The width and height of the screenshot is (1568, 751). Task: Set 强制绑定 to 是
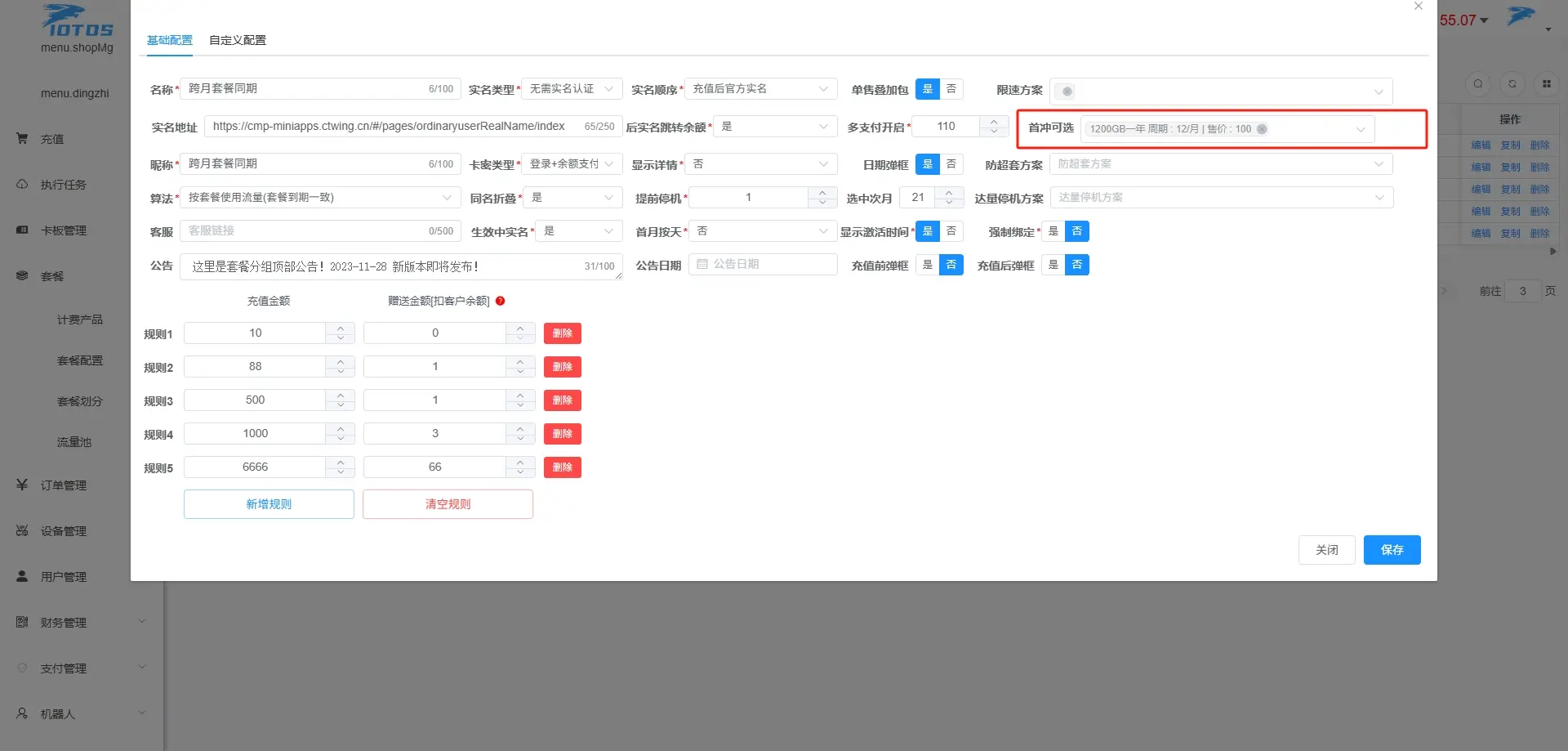coord(1053,231)
